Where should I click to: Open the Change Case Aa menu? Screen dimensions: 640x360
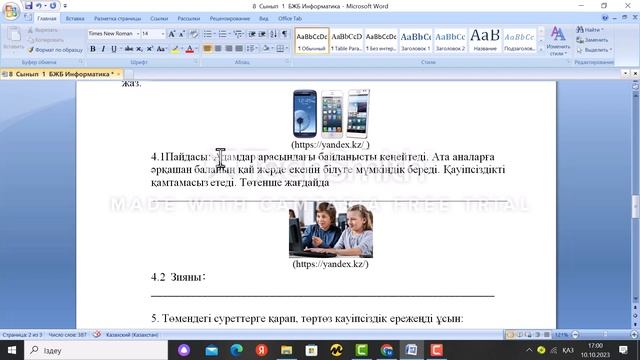tap(161, 49)
